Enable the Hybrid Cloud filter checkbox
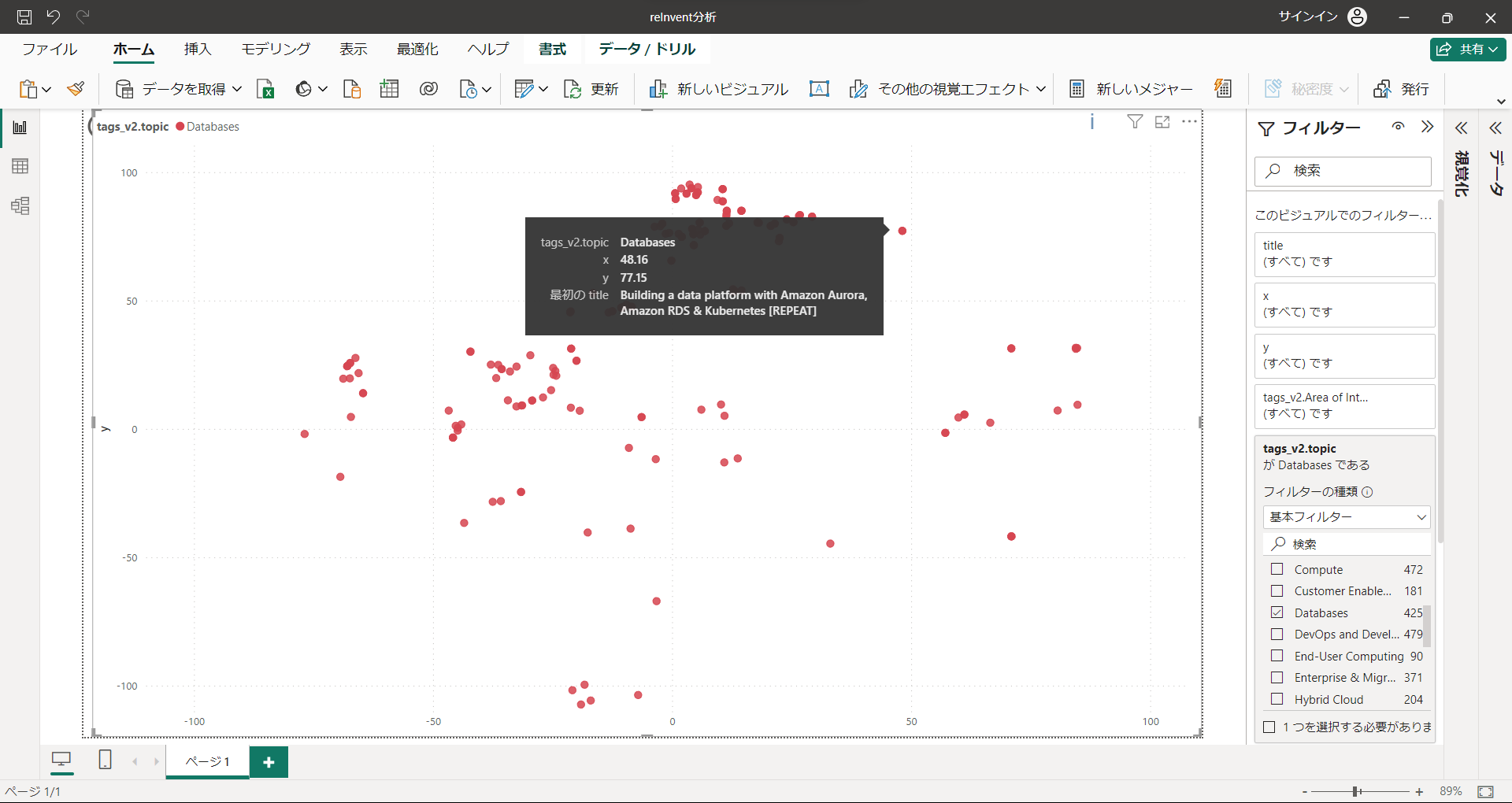This screenshot has width=1512, height=803. pyautogui.click(x=1277, y=699)
